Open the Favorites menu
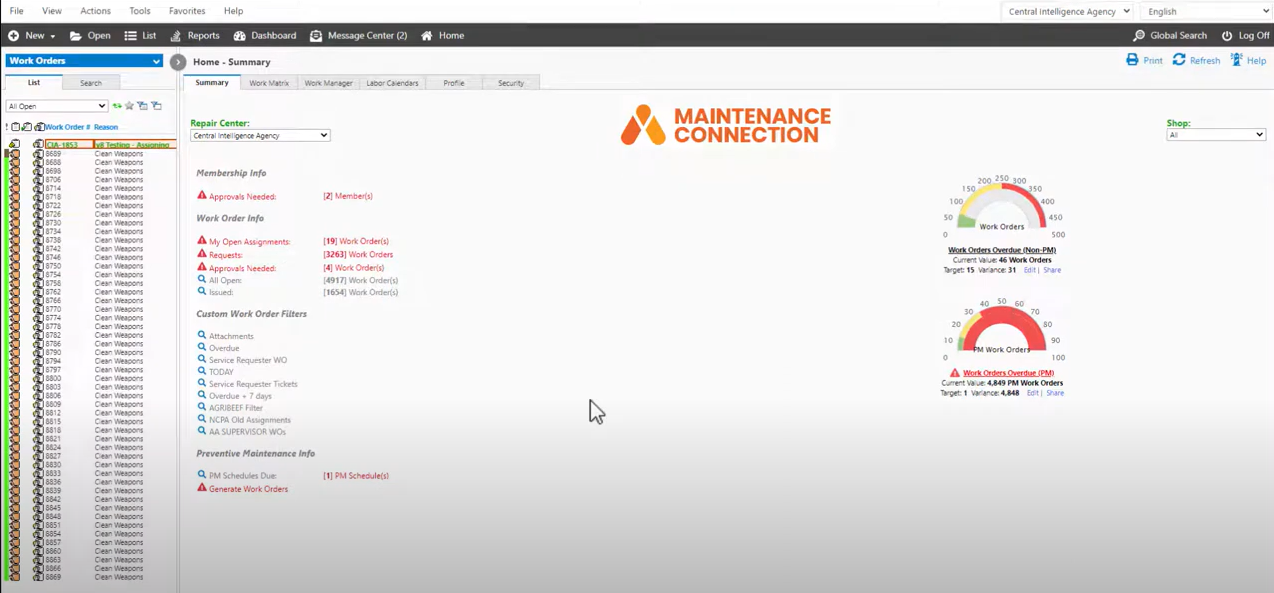The image size is (1274, 593). 187,11
